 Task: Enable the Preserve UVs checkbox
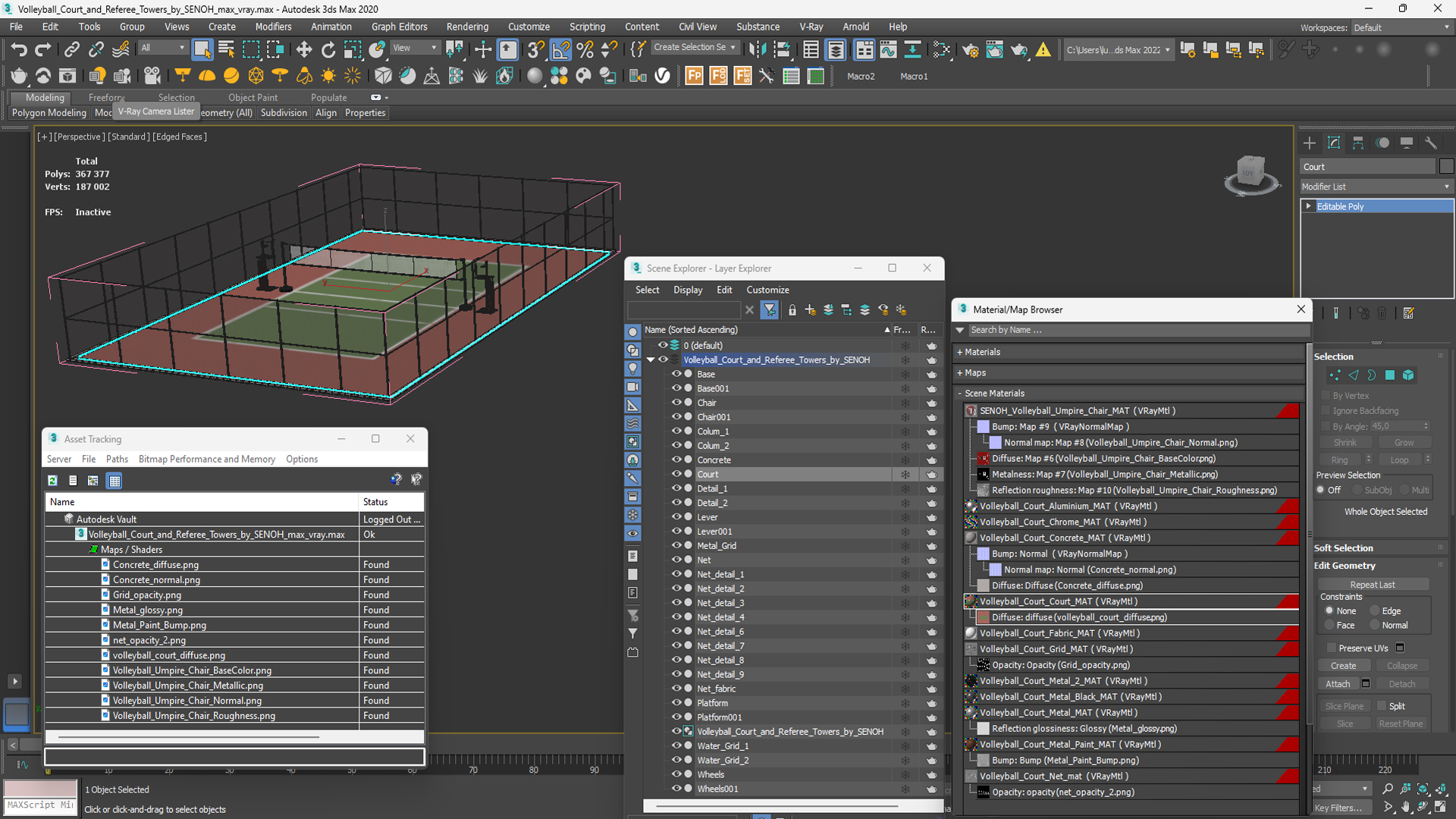click(1331, 648)
